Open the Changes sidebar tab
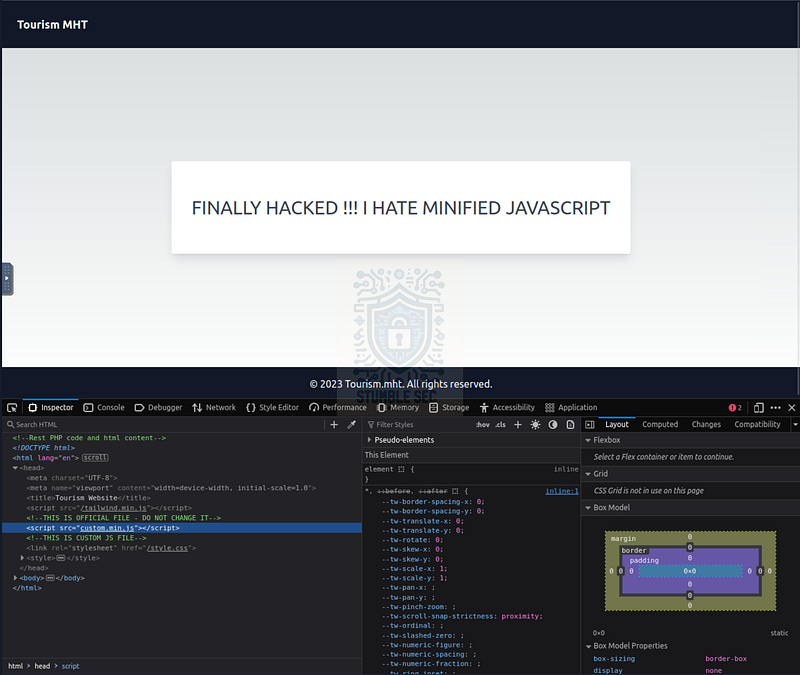Screen dimensions: 800x675 pos(706,424)
